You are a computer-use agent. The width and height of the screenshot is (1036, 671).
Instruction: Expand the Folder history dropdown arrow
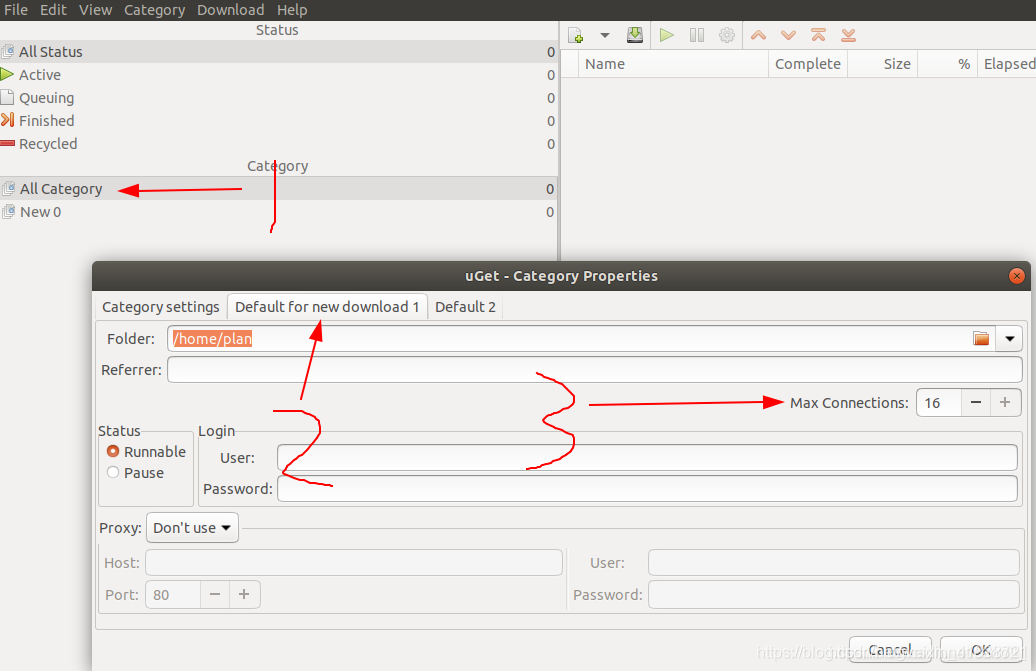1010,339
